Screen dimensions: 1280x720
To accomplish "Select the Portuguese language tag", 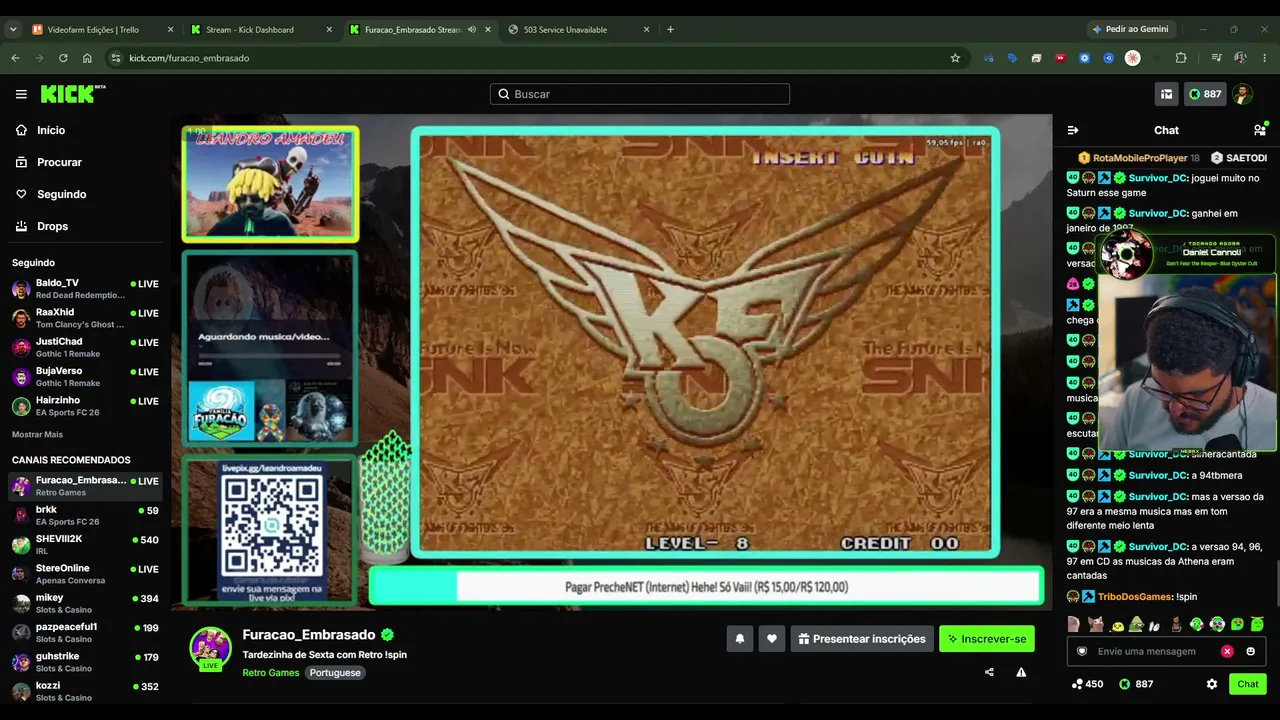I will [335, 673].
